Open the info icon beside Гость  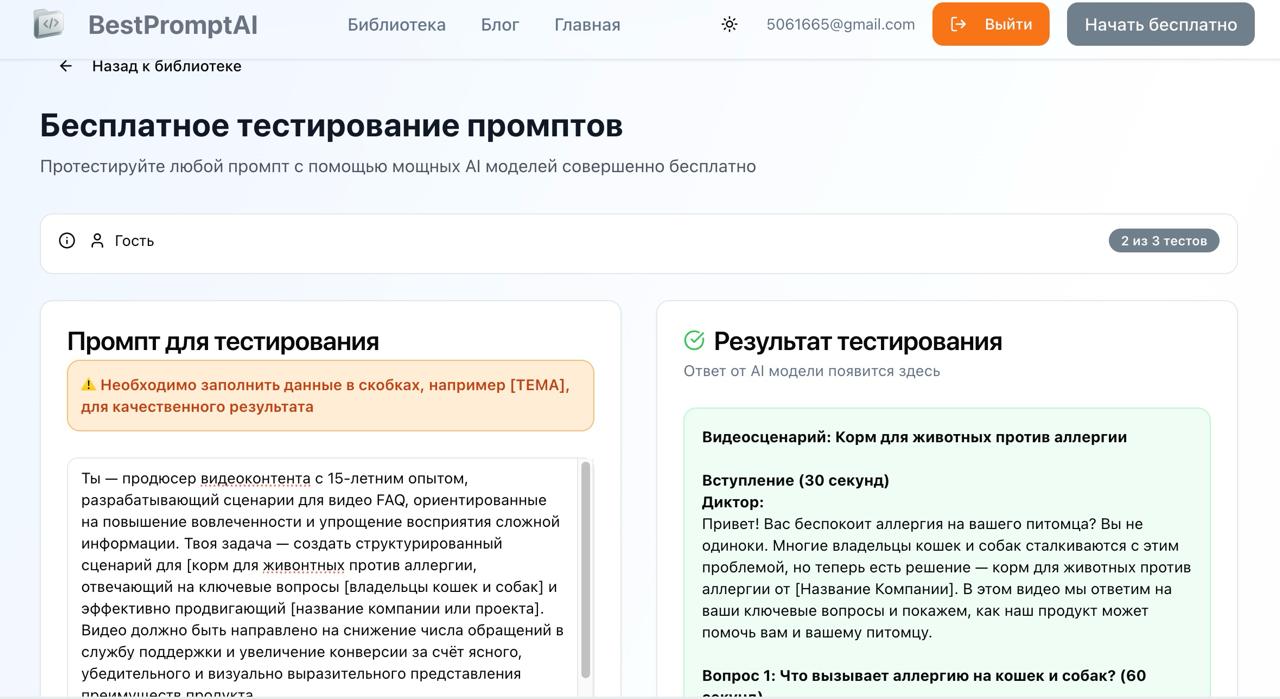[66, 240]
